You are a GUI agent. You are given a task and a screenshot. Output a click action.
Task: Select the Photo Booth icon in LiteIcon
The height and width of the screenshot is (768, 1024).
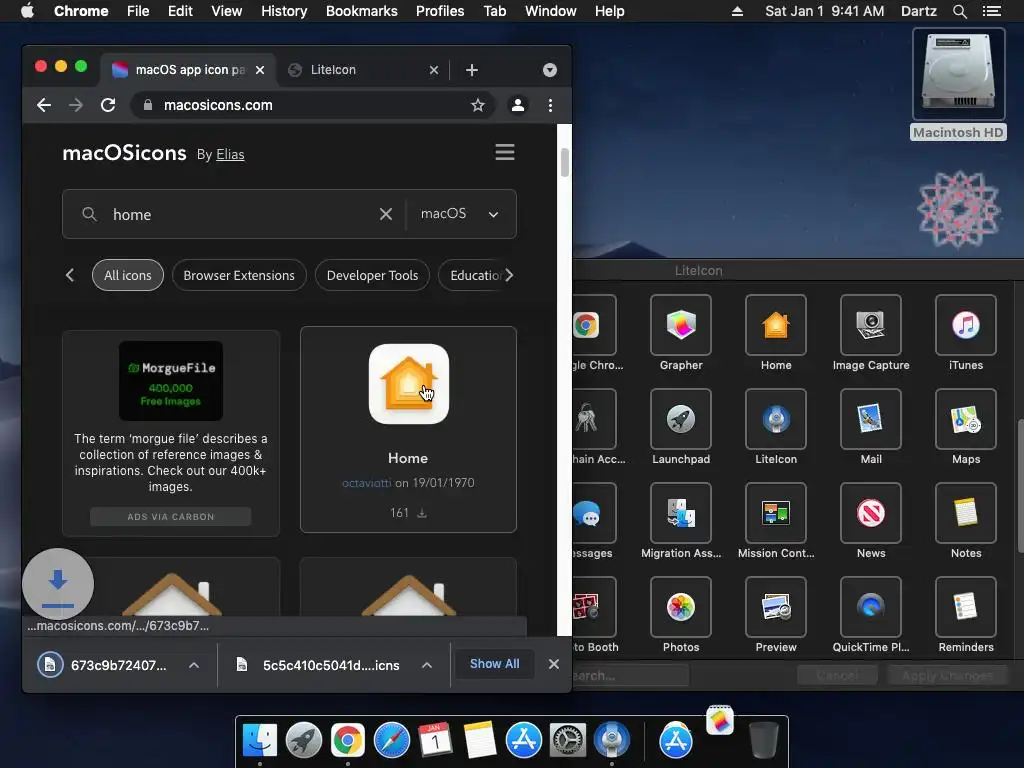pos(594,607)
